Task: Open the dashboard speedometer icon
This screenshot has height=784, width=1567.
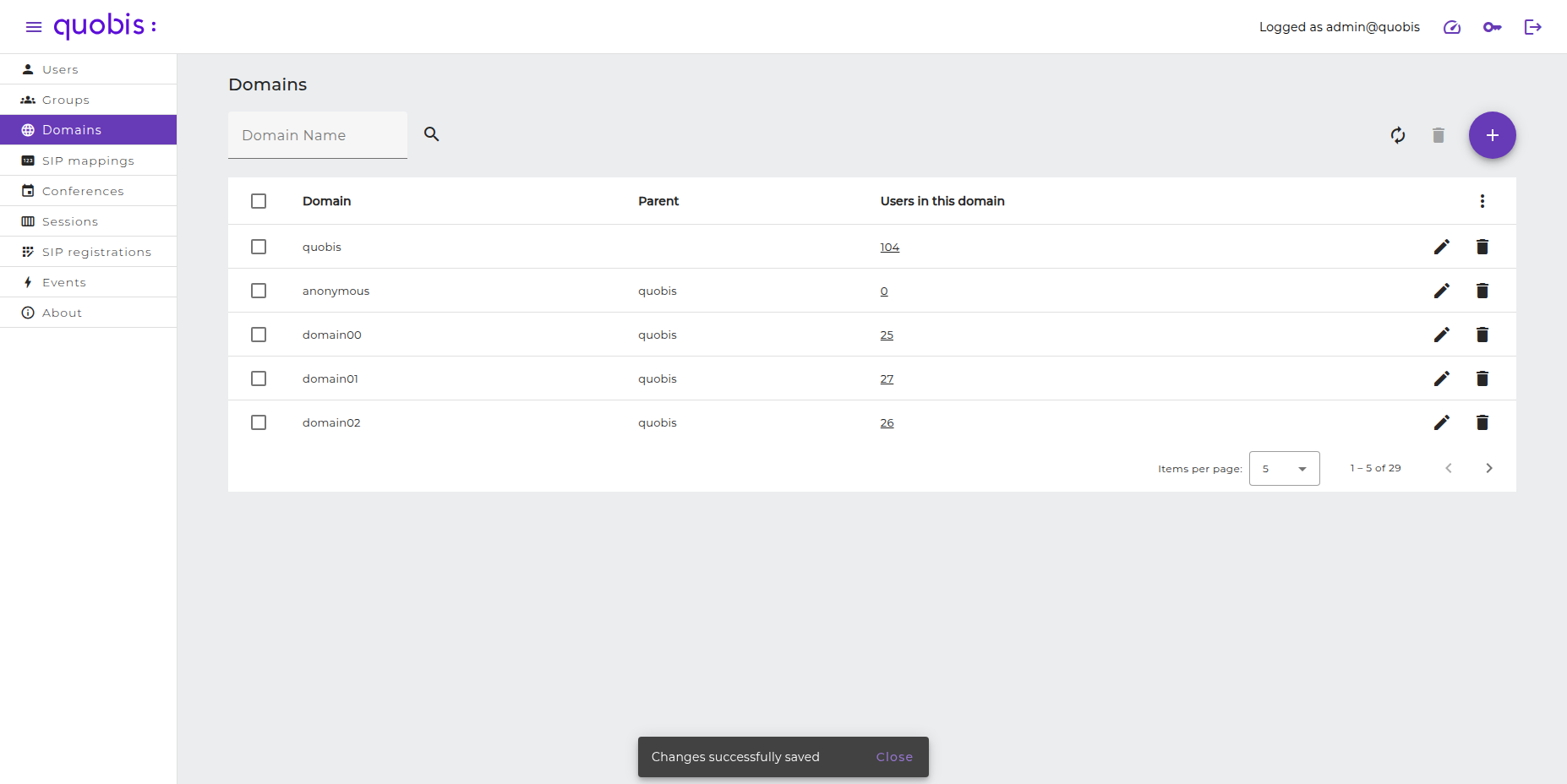Action: coord(1452,27)
